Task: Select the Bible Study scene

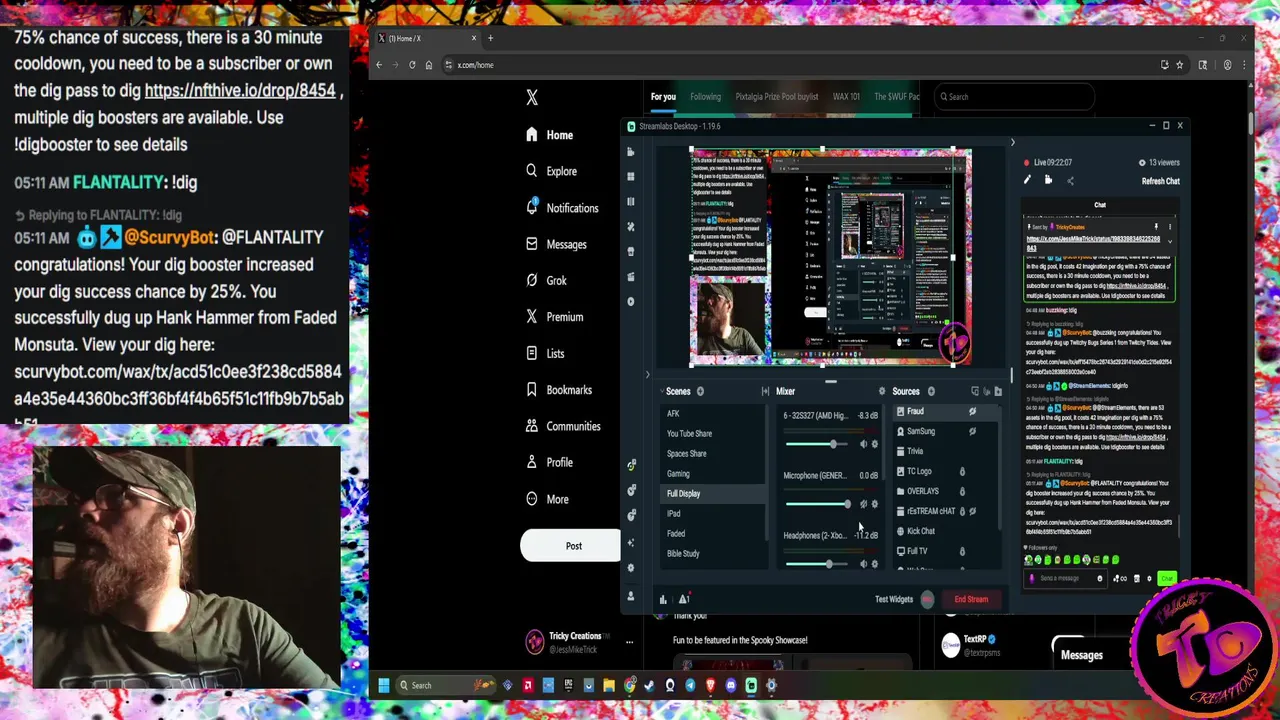Action: click(x=713, y=554)
